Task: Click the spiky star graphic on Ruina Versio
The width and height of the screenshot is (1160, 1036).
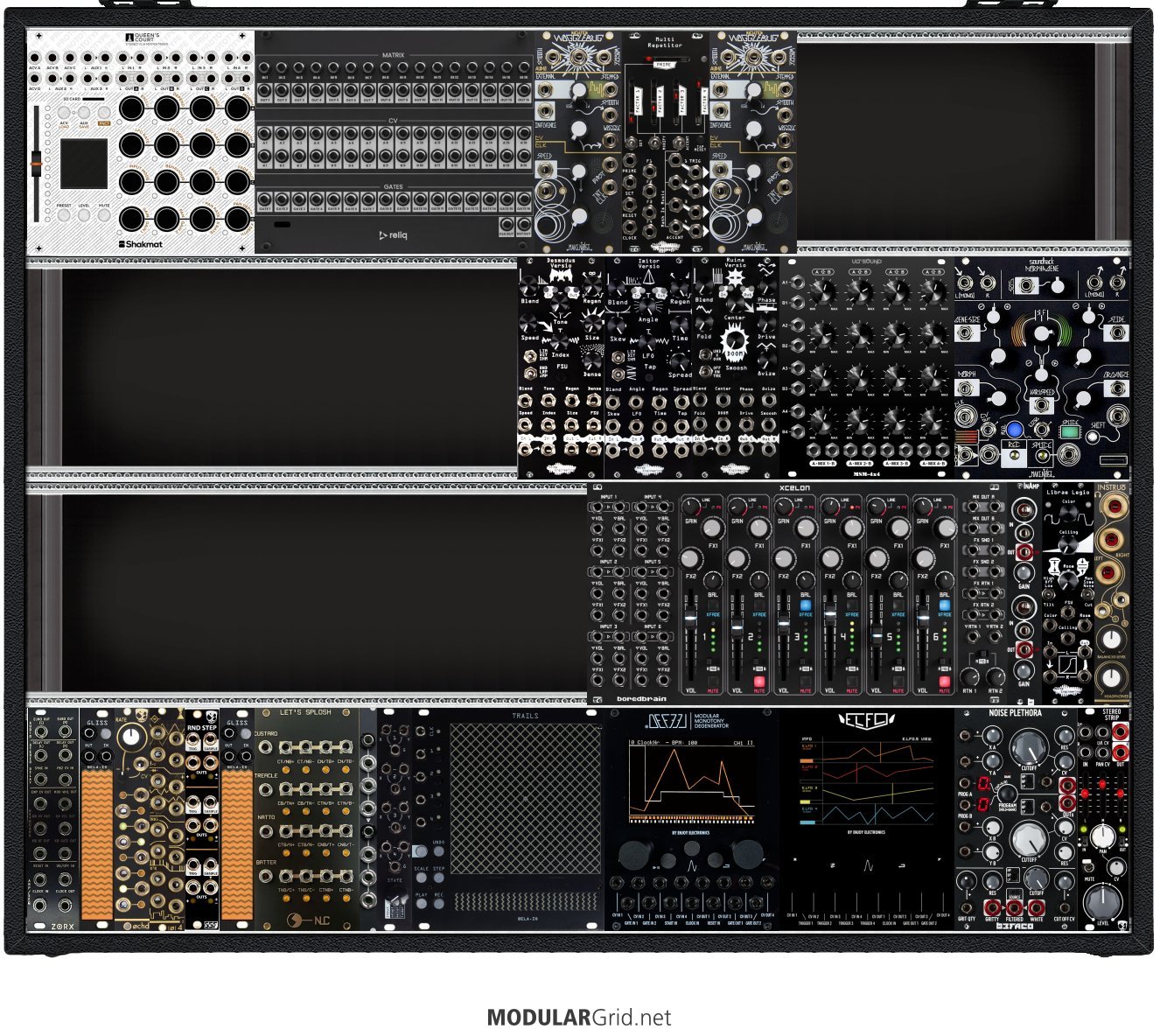Action: click(736, 277)
